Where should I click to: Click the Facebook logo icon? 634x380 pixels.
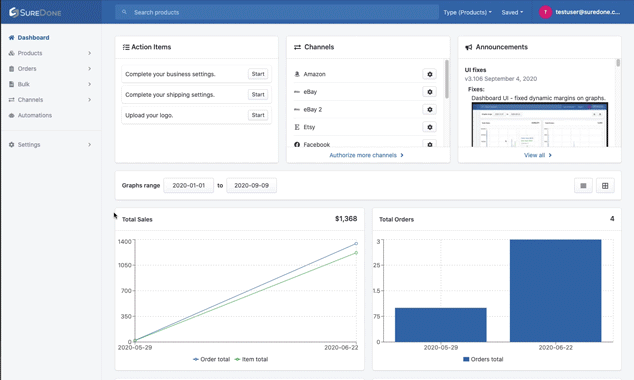coord(297,144)
